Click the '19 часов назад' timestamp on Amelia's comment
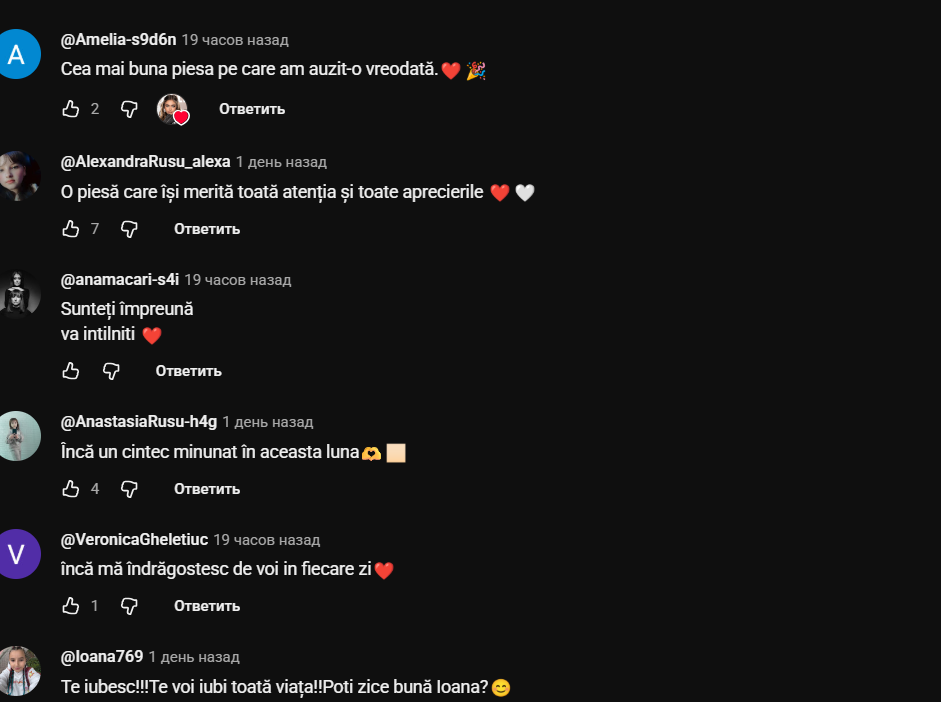 pyautogui.click(x=235, y=40)
